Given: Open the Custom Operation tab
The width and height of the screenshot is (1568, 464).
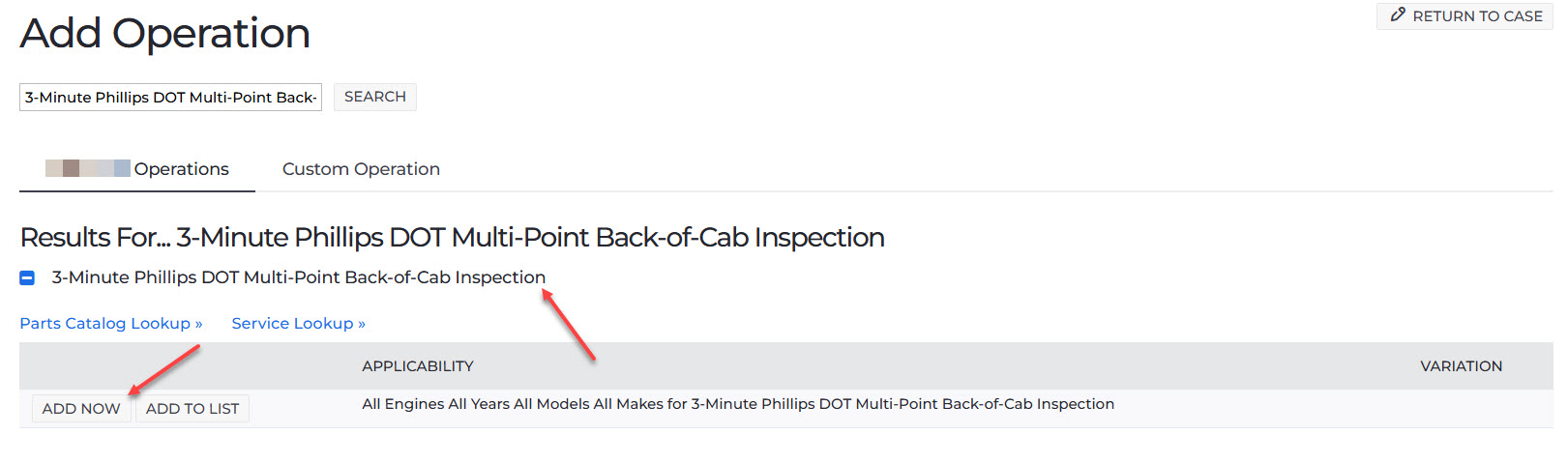Looking at the screenshot, I should (x=361, y=169).
